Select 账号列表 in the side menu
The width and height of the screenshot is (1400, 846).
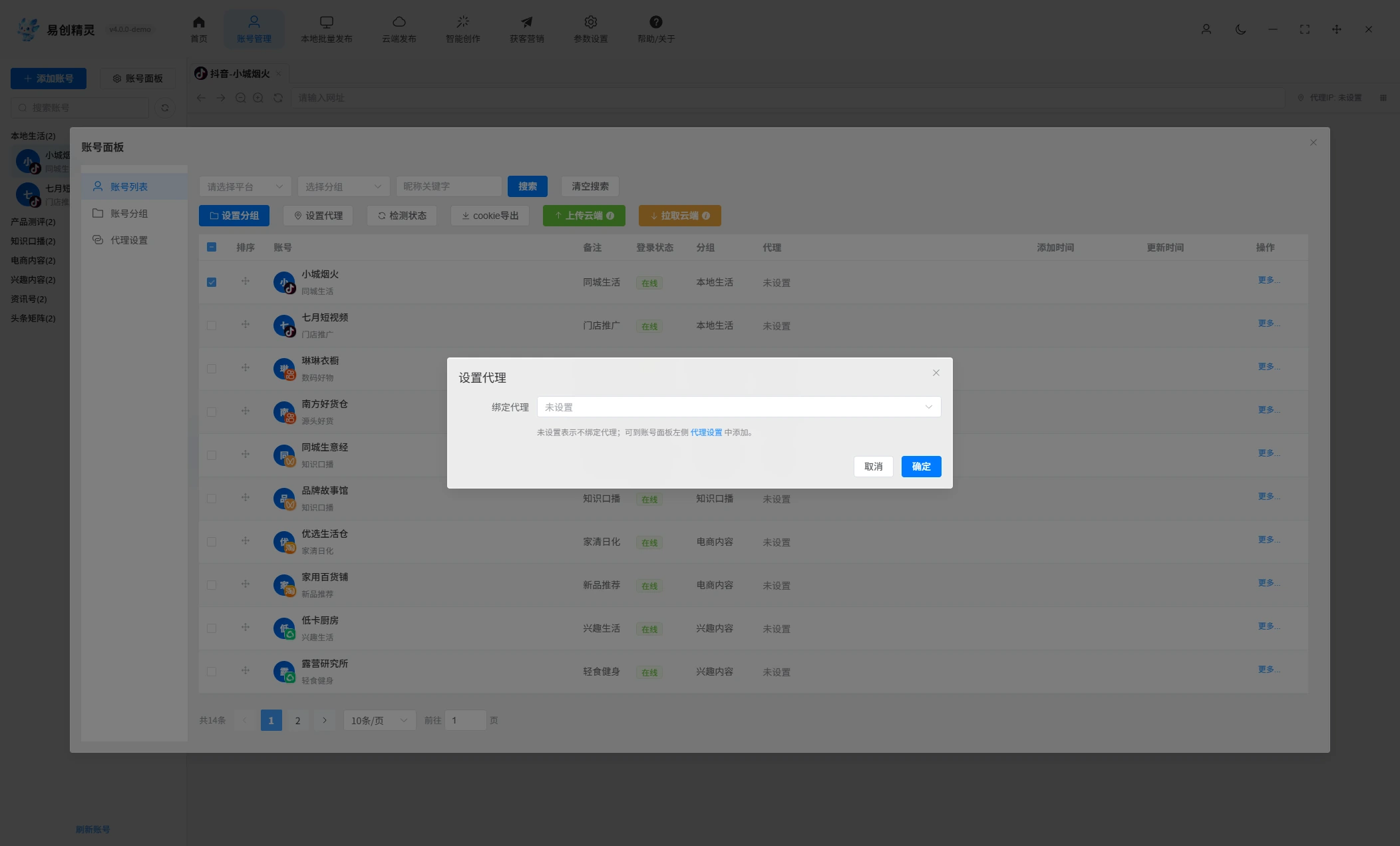tap(134, 186)
